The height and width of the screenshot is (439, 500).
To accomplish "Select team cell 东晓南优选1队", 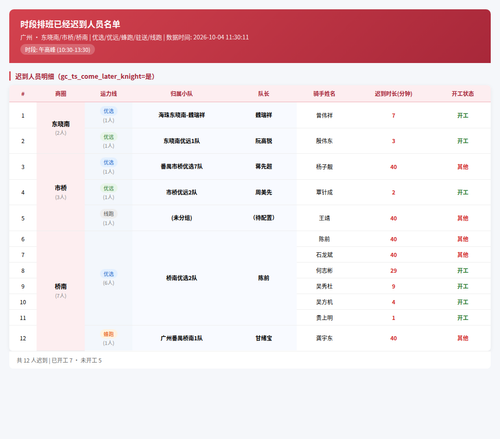I will pos(181,141).
